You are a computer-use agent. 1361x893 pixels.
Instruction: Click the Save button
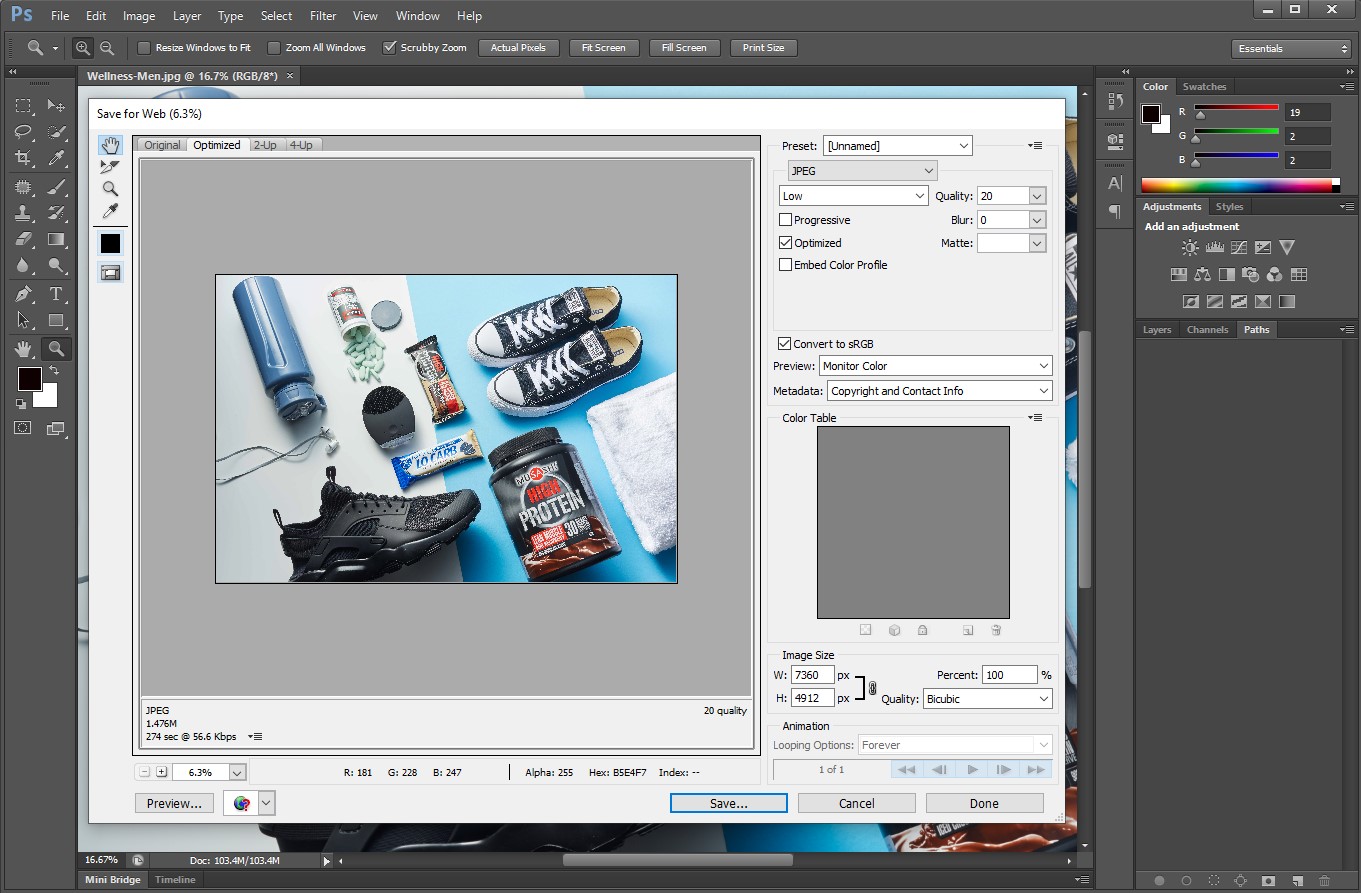[728, 802]
